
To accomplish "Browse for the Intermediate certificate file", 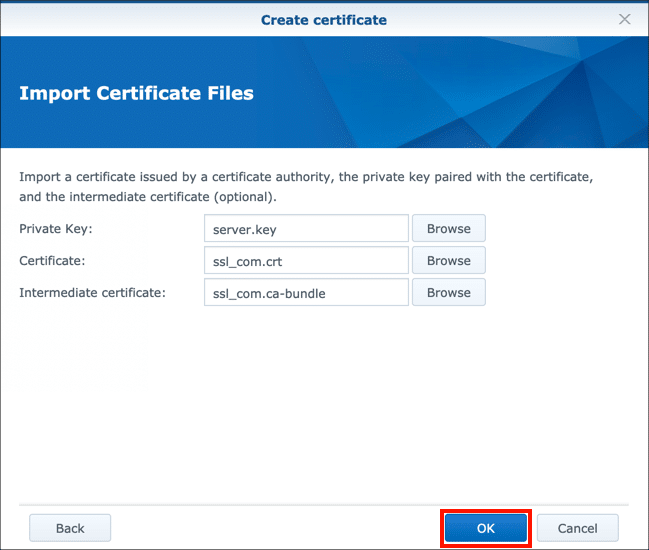I will point(448,292).
